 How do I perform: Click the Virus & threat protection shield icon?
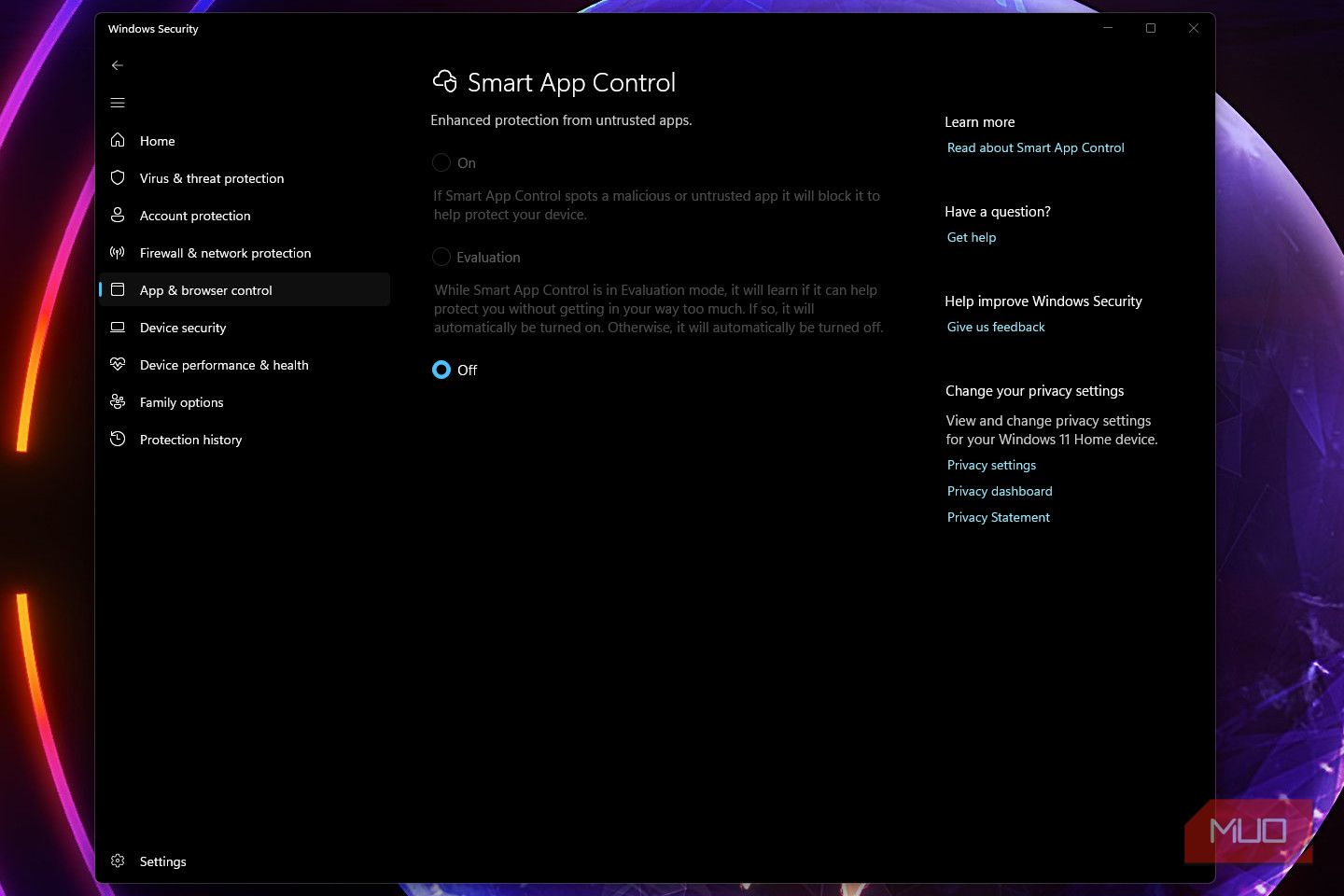(118, 177)
